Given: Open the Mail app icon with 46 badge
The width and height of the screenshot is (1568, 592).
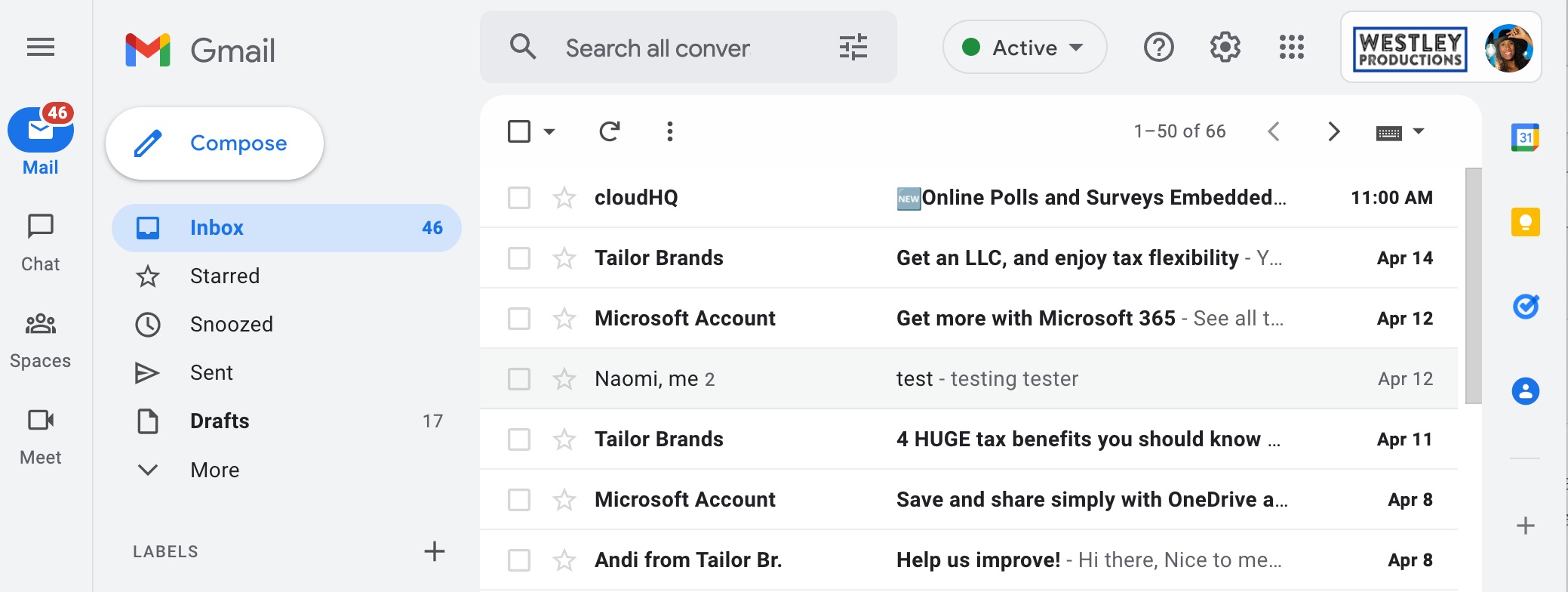Looking at the screenshot, I should [x=41, y=130].
